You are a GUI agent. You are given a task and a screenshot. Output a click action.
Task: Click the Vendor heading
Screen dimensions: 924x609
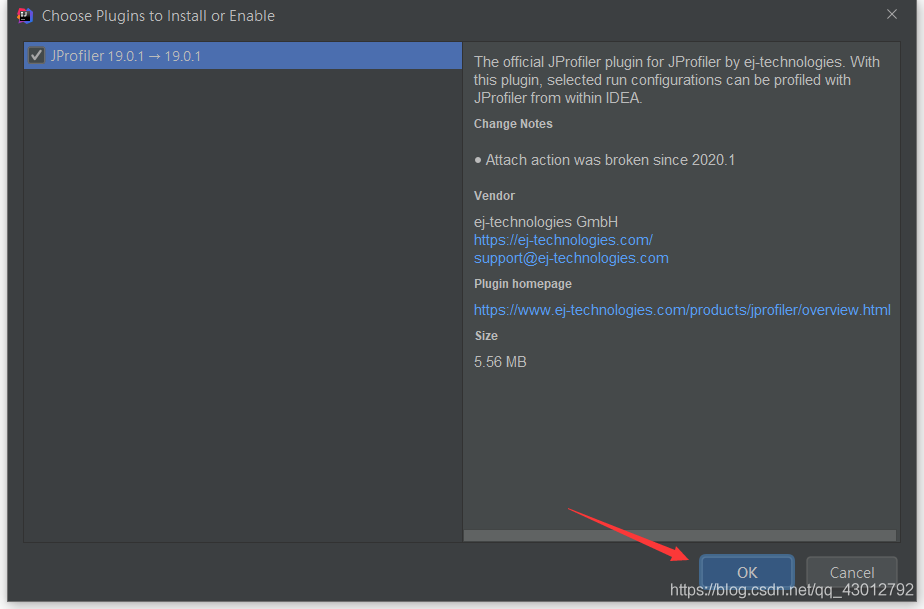pyautogui.click(x=494, y=196)
